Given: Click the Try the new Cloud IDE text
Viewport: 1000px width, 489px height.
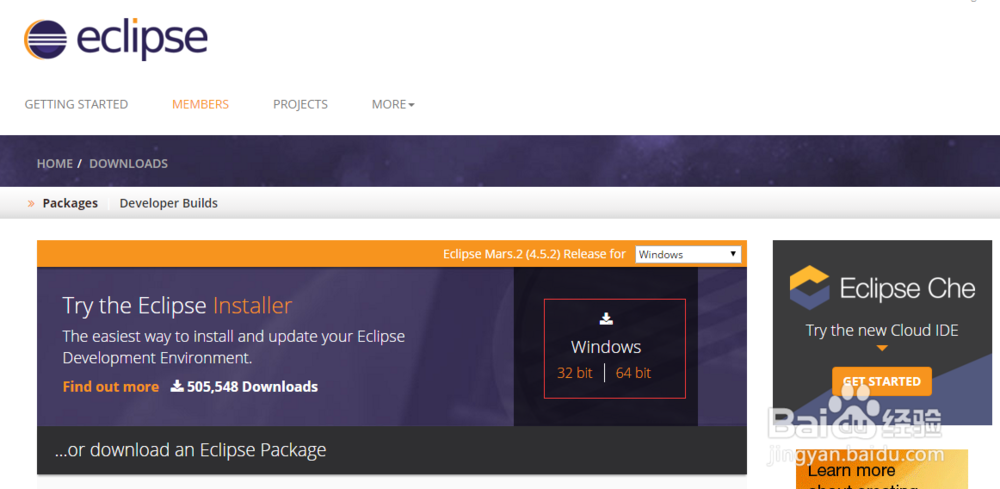Looking at the screenshot, I should point(882,331).
